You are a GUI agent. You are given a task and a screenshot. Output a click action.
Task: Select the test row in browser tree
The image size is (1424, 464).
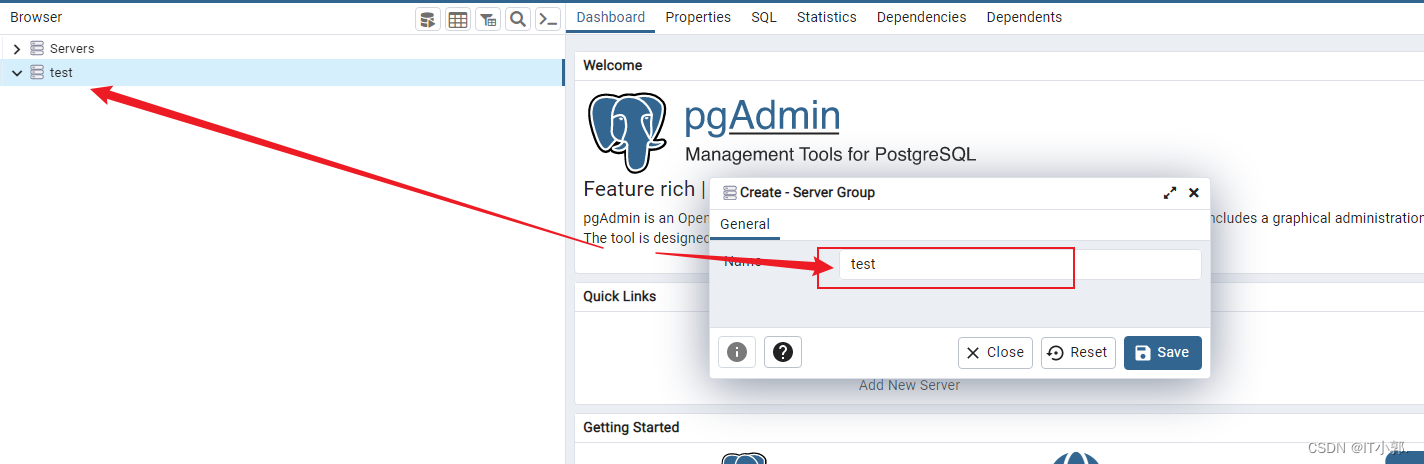282,72
